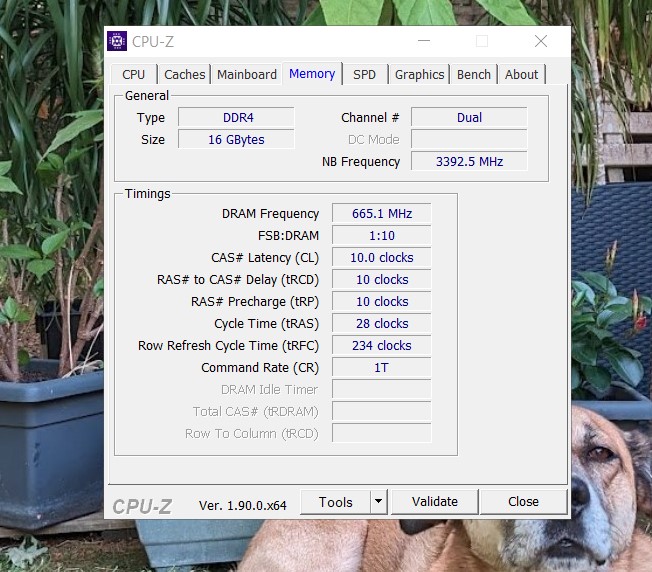652x572 pixels.
Task: Click the Command Rate value 1T
Action: (x=382, y=368)
